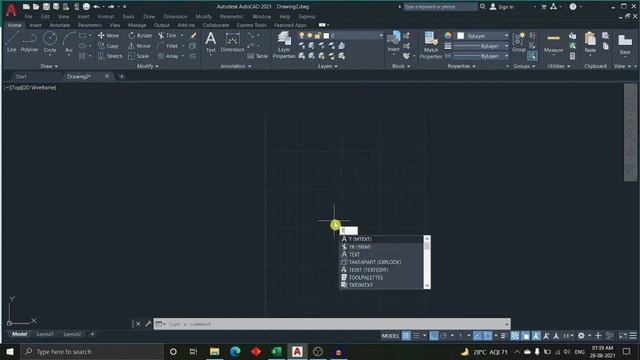Activate the Rotate command

[x=140, y=36]
